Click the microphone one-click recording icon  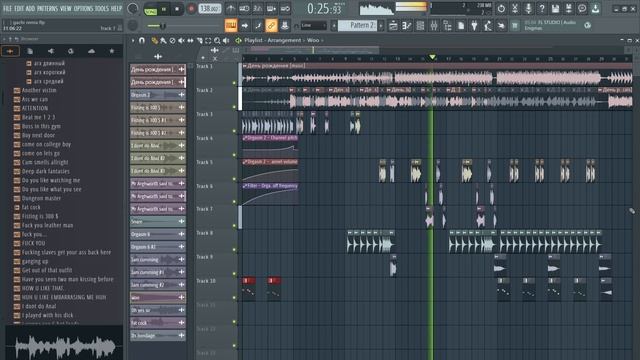[528, 9]
